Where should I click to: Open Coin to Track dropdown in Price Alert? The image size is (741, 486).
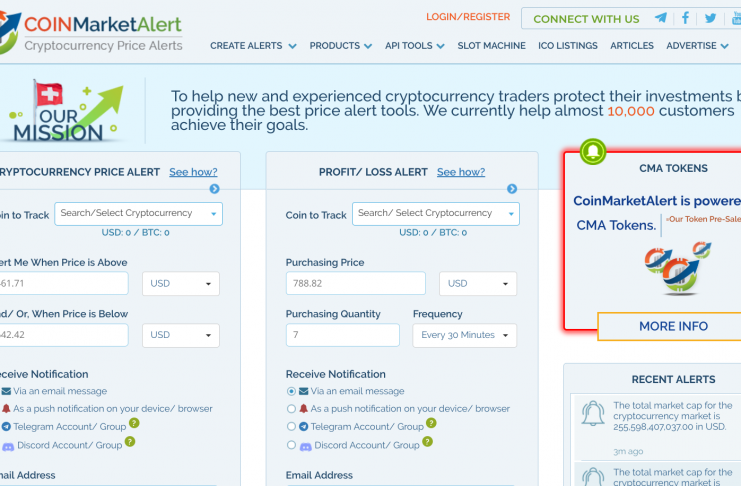[x=138, y=214]
